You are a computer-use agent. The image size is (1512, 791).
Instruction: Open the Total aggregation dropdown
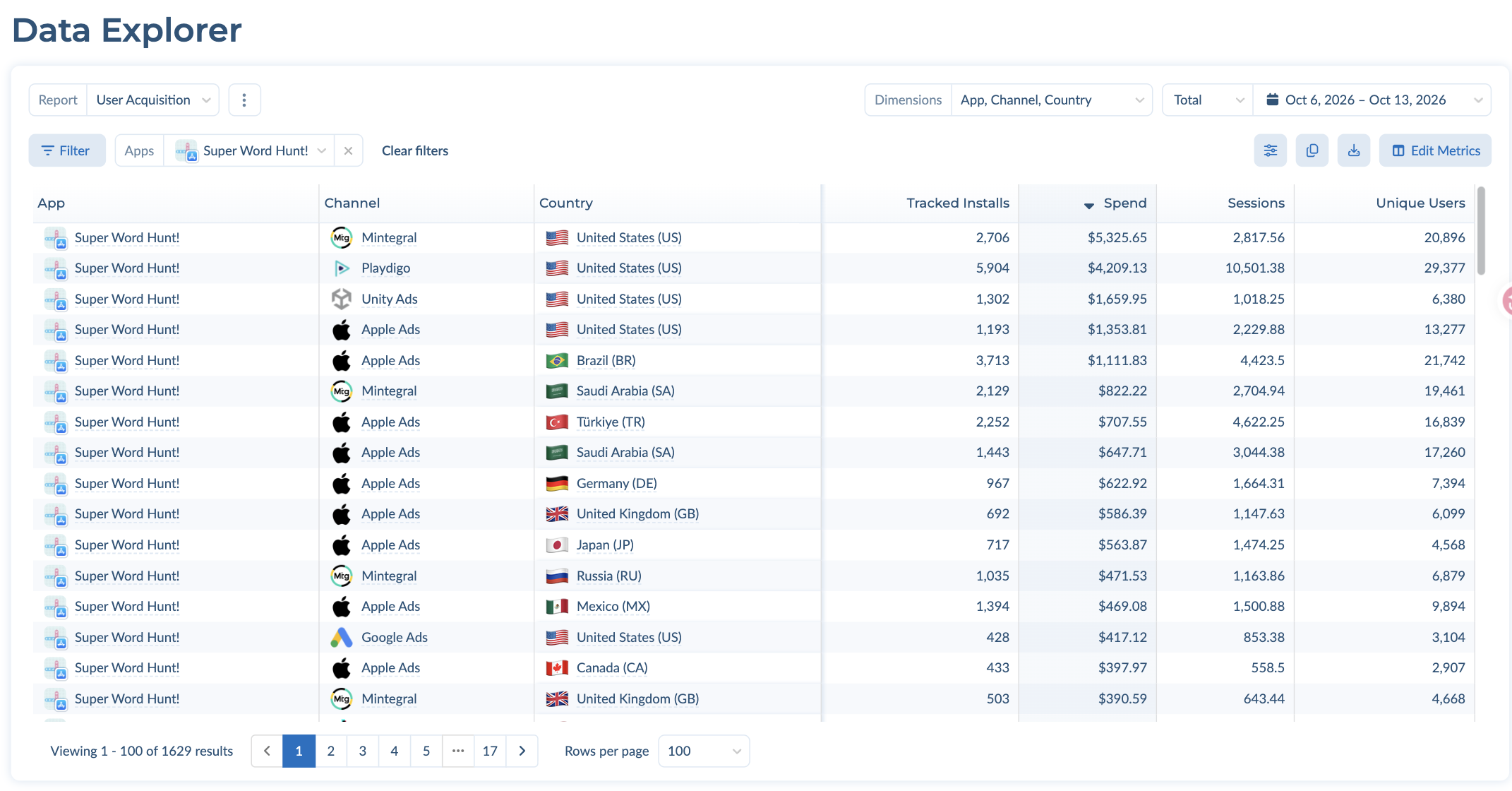pos(1208,100)
